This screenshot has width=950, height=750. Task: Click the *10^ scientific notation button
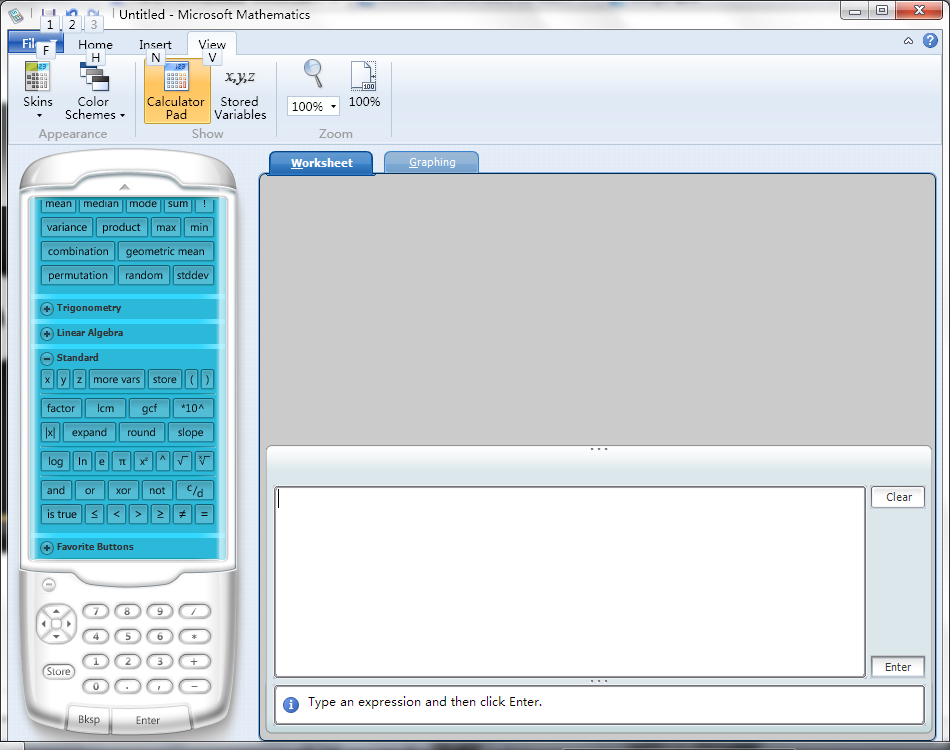[193, 408]
